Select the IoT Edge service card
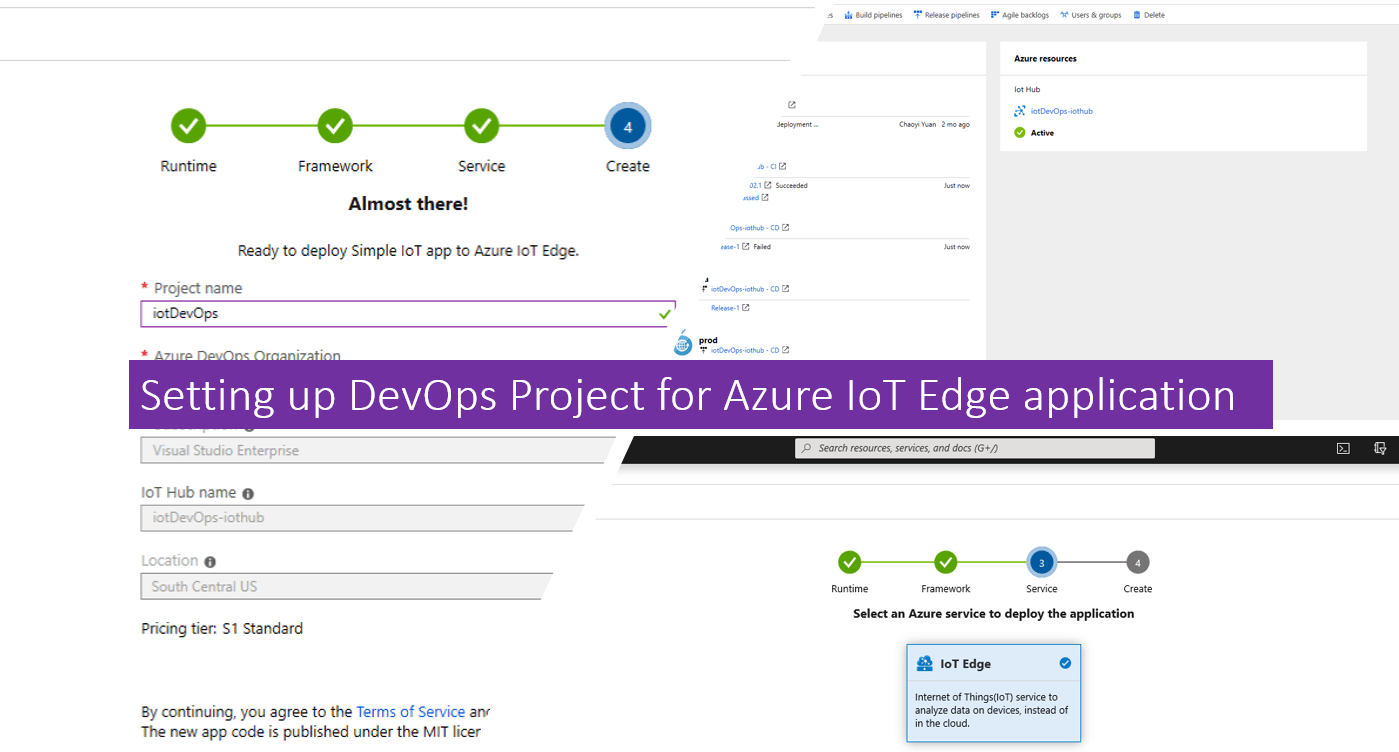 click(x=993, y=692)
